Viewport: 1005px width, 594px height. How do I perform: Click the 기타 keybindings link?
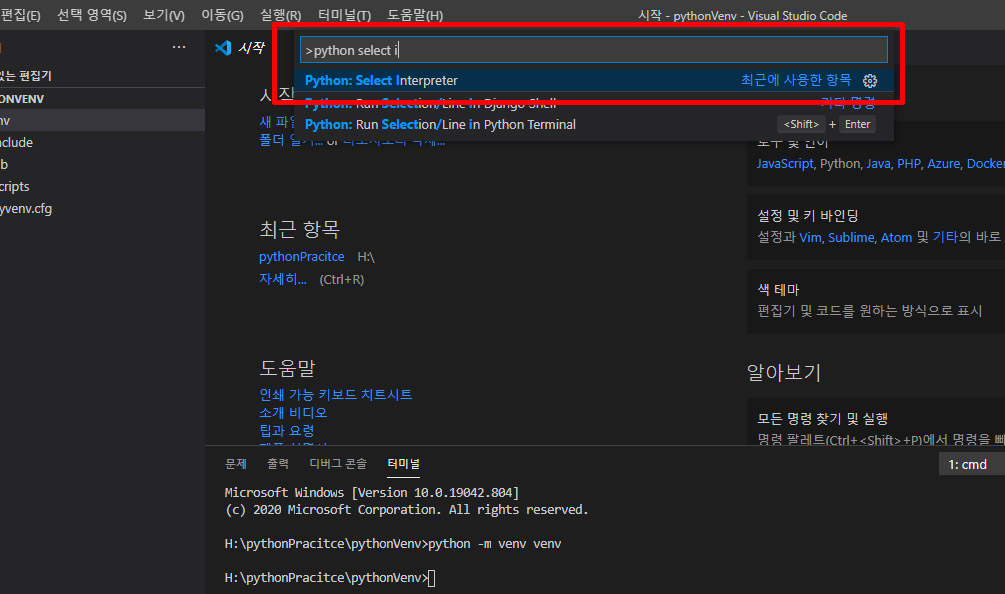point(945,237)
